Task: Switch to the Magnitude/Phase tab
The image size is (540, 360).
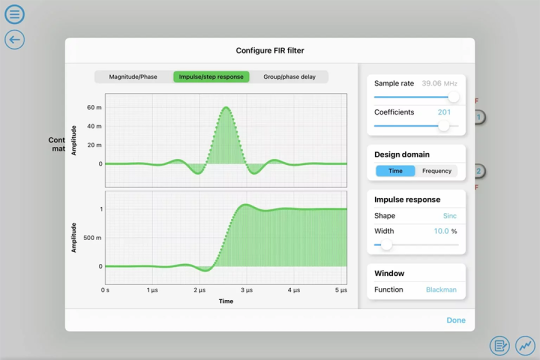Action: [133, 77]
